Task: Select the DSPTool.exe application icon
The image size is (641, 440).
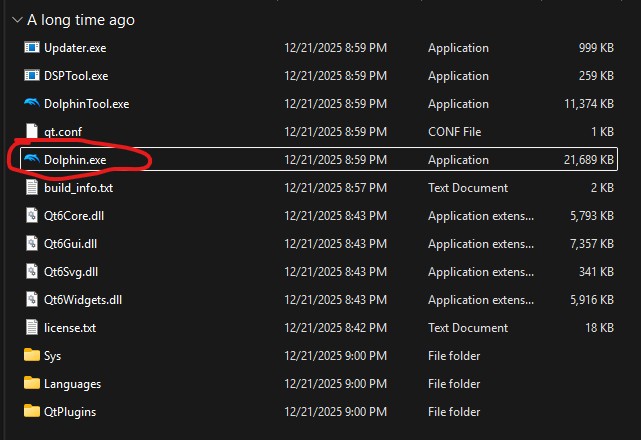Action: 31,76
